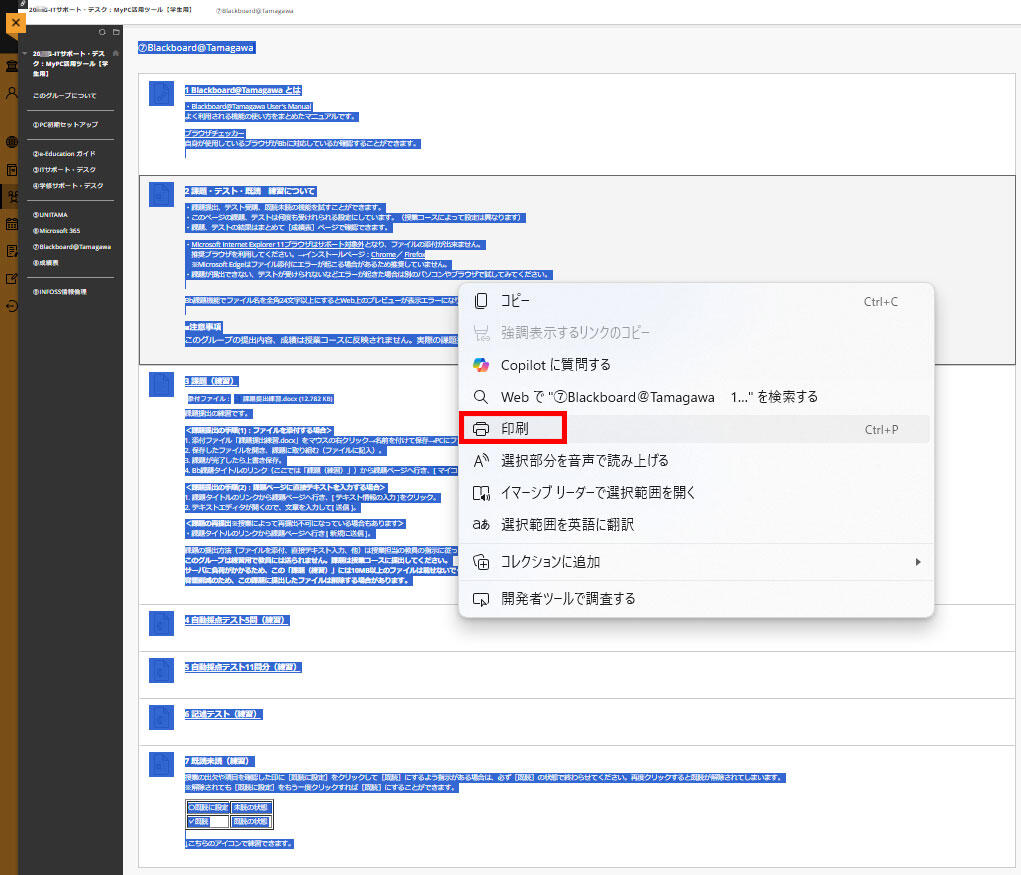Close the course panel with orange X
Viewport: 1021px width, 875px height.
click(x=16, y=23)
